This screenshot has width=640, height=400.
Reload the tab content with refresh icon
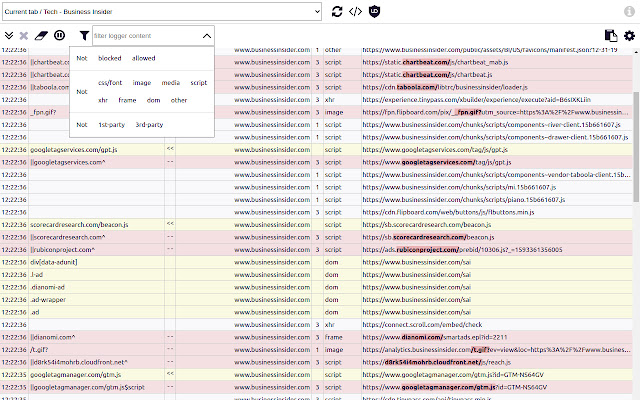(337, 11)
